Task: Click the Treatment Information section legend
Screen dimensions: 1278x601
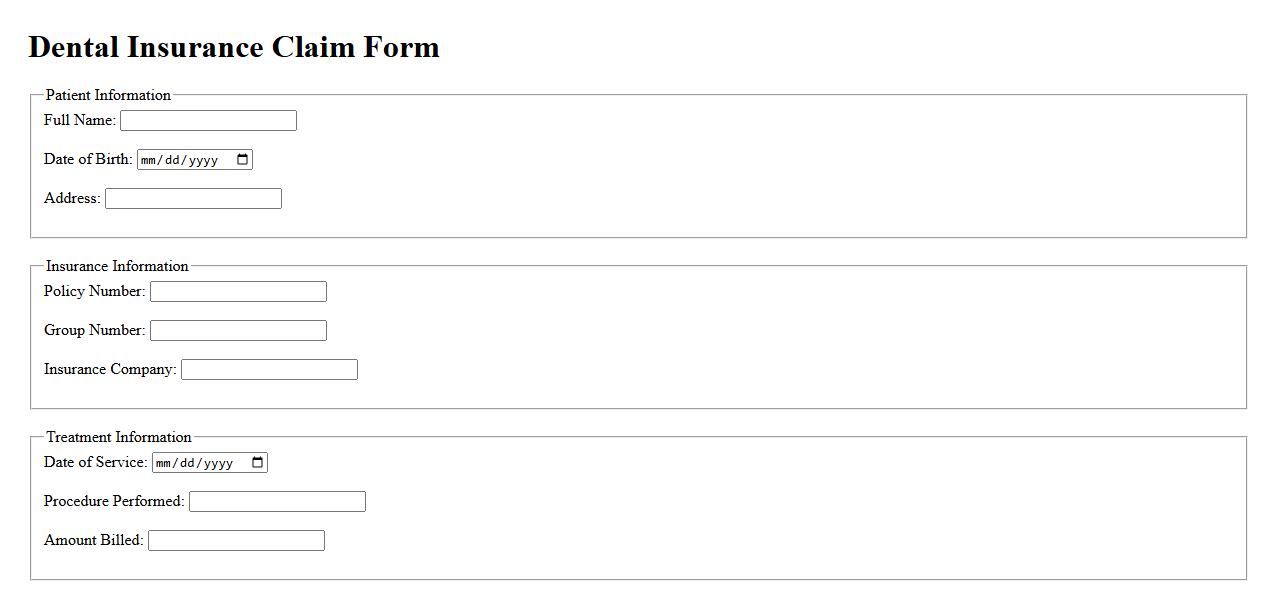Action: (x=118, y=437)
